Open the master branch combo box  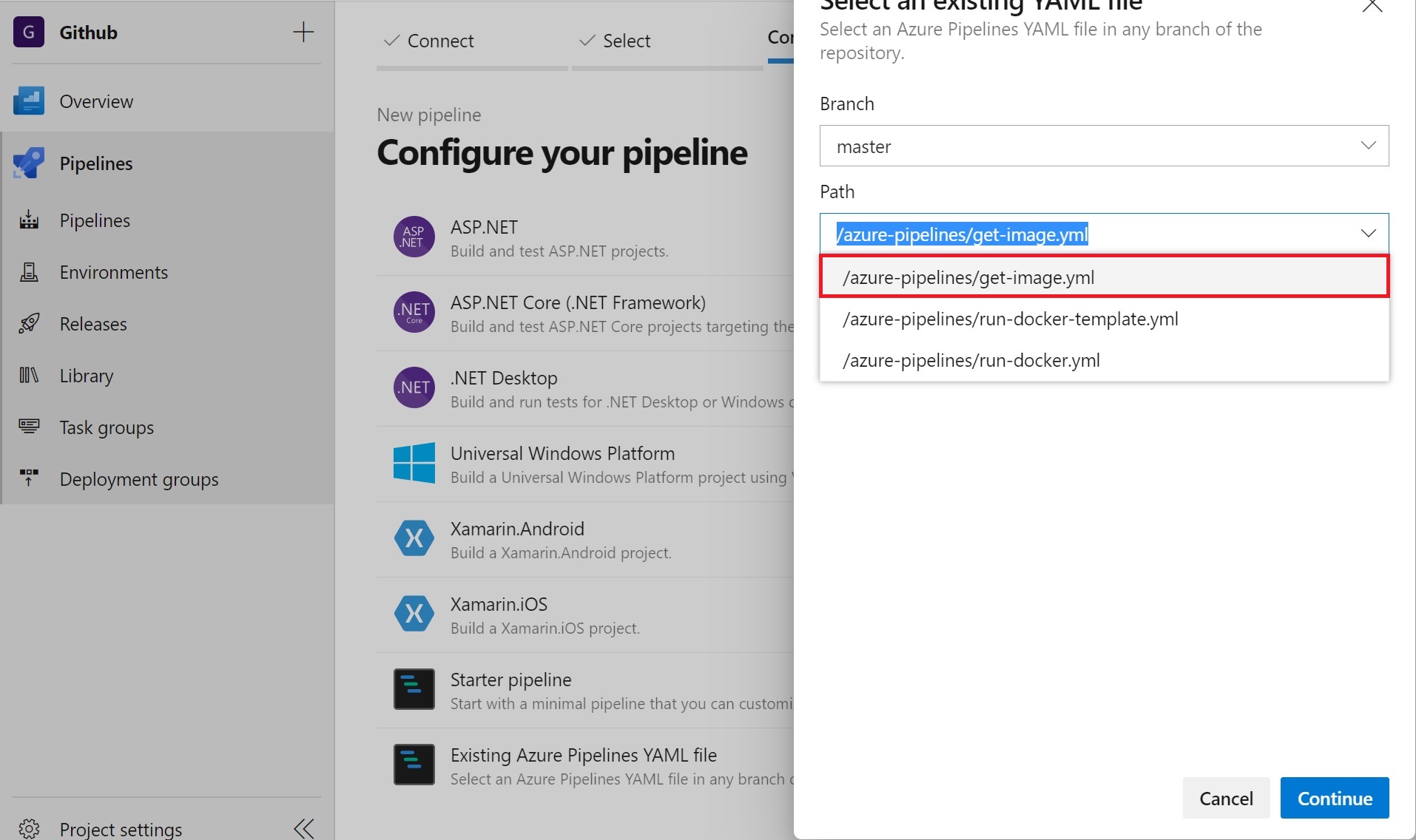1104,146
